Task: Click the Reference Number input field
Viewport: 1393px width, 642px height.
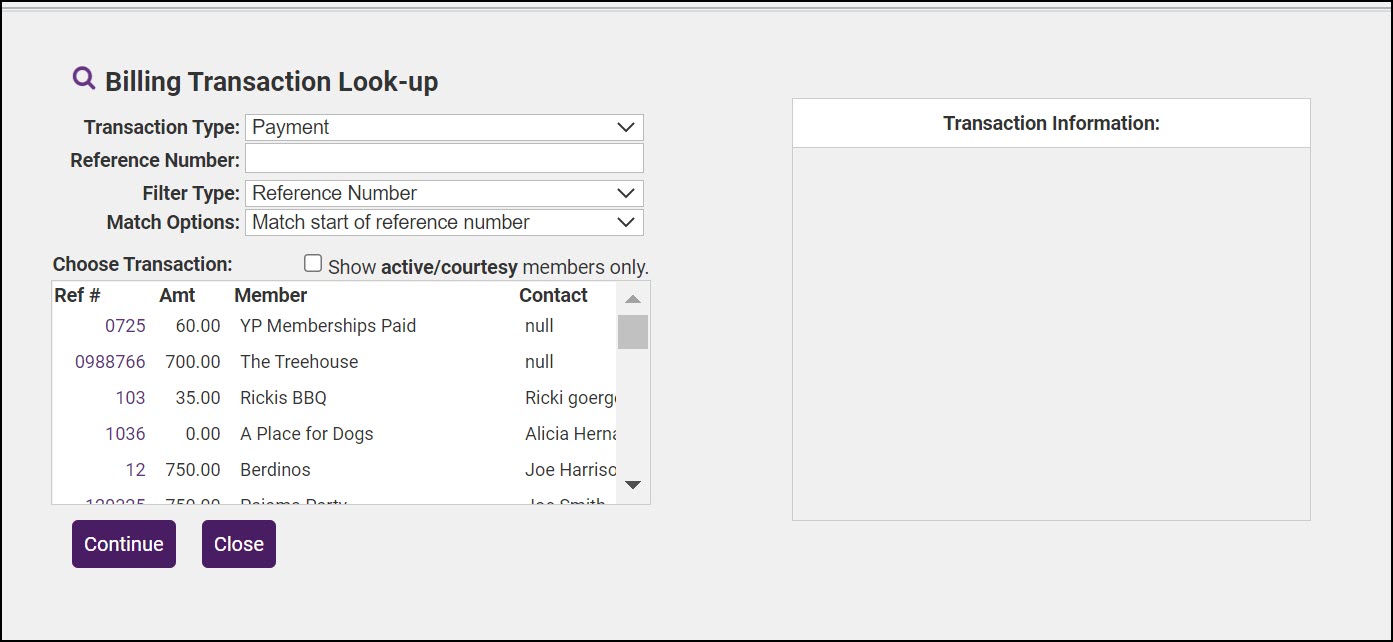Action: tap(444, 159)
